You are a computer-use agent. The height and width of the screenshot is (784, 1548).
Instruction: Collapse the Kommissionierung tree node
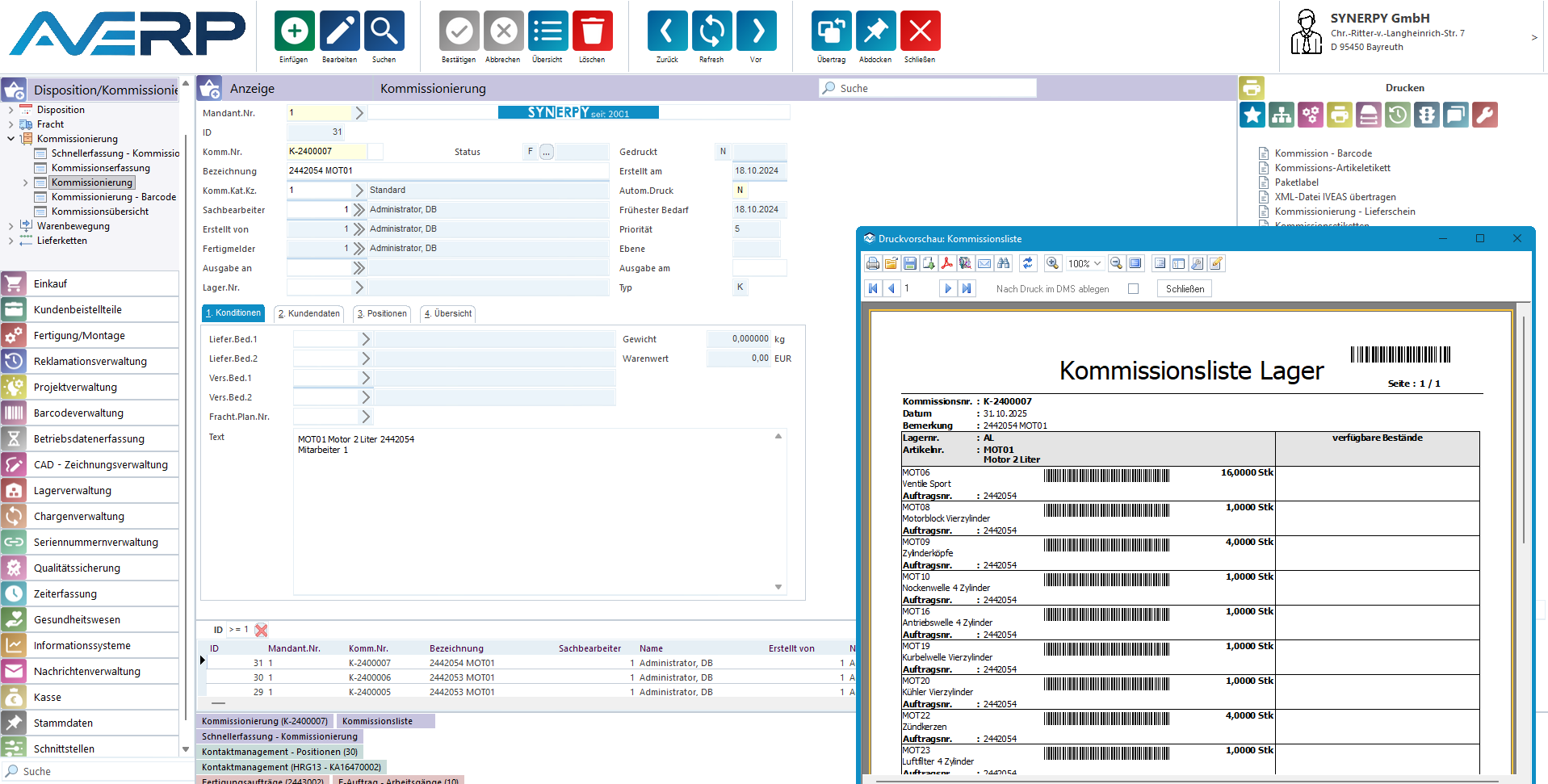tap(10, 139)
